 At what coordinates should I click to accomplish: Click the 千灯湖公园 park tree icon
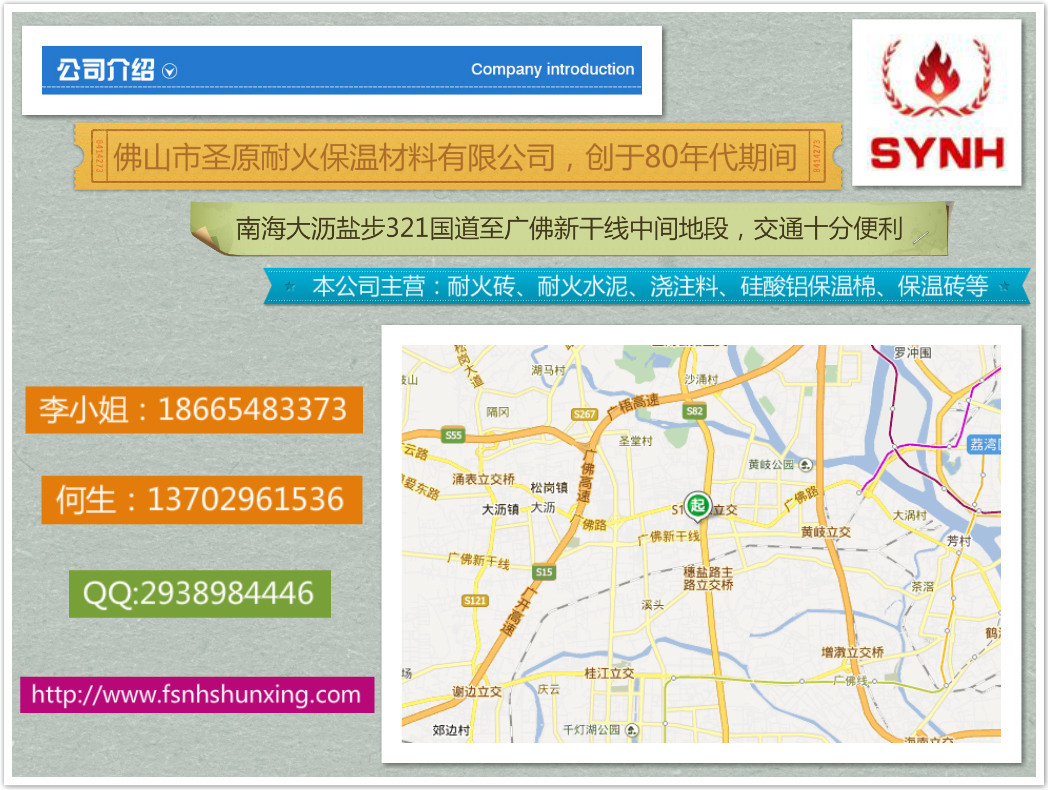pos(631,730)
